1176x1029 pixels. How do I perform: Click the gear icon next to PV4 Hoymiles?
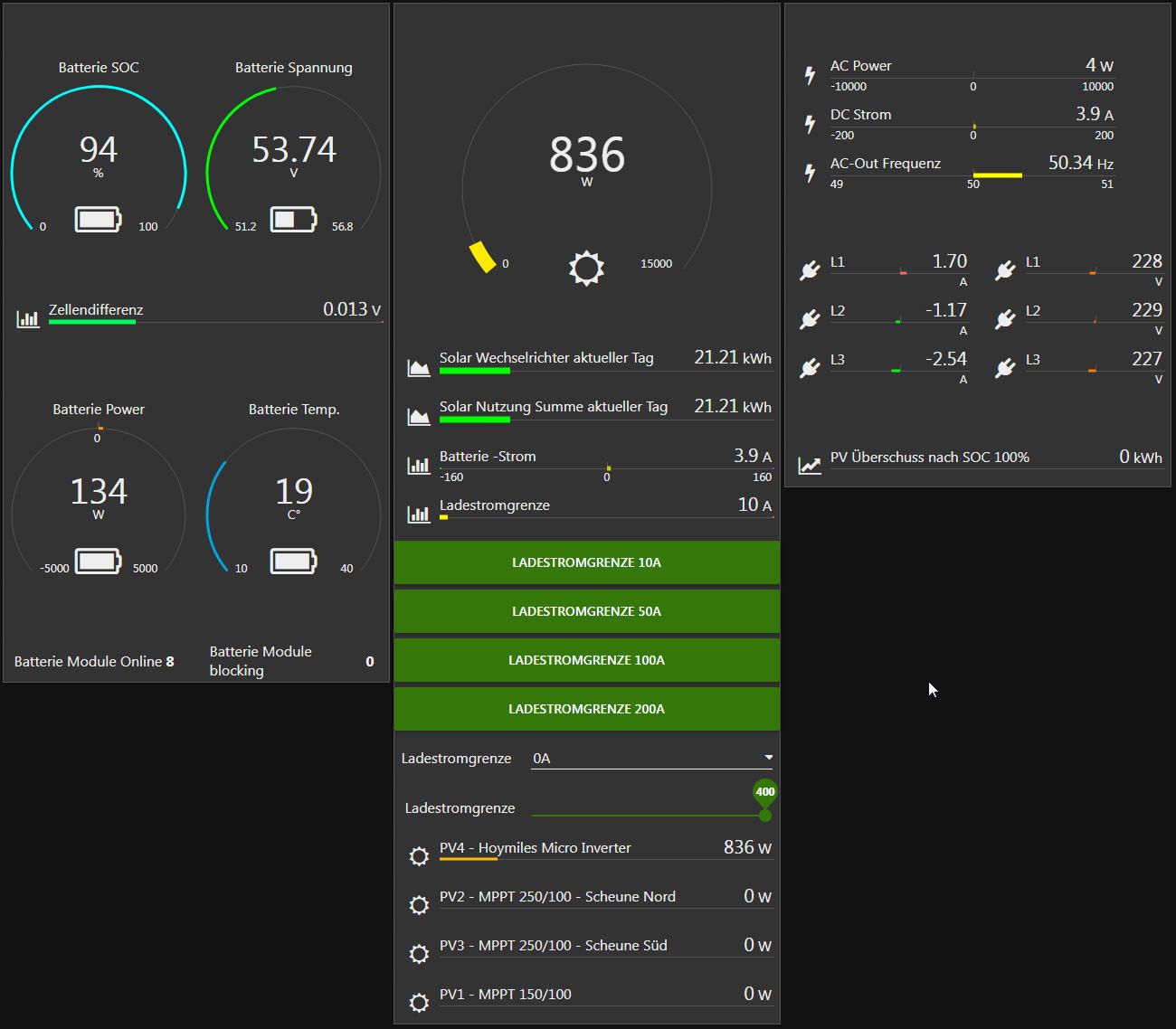tap(419, 856)
